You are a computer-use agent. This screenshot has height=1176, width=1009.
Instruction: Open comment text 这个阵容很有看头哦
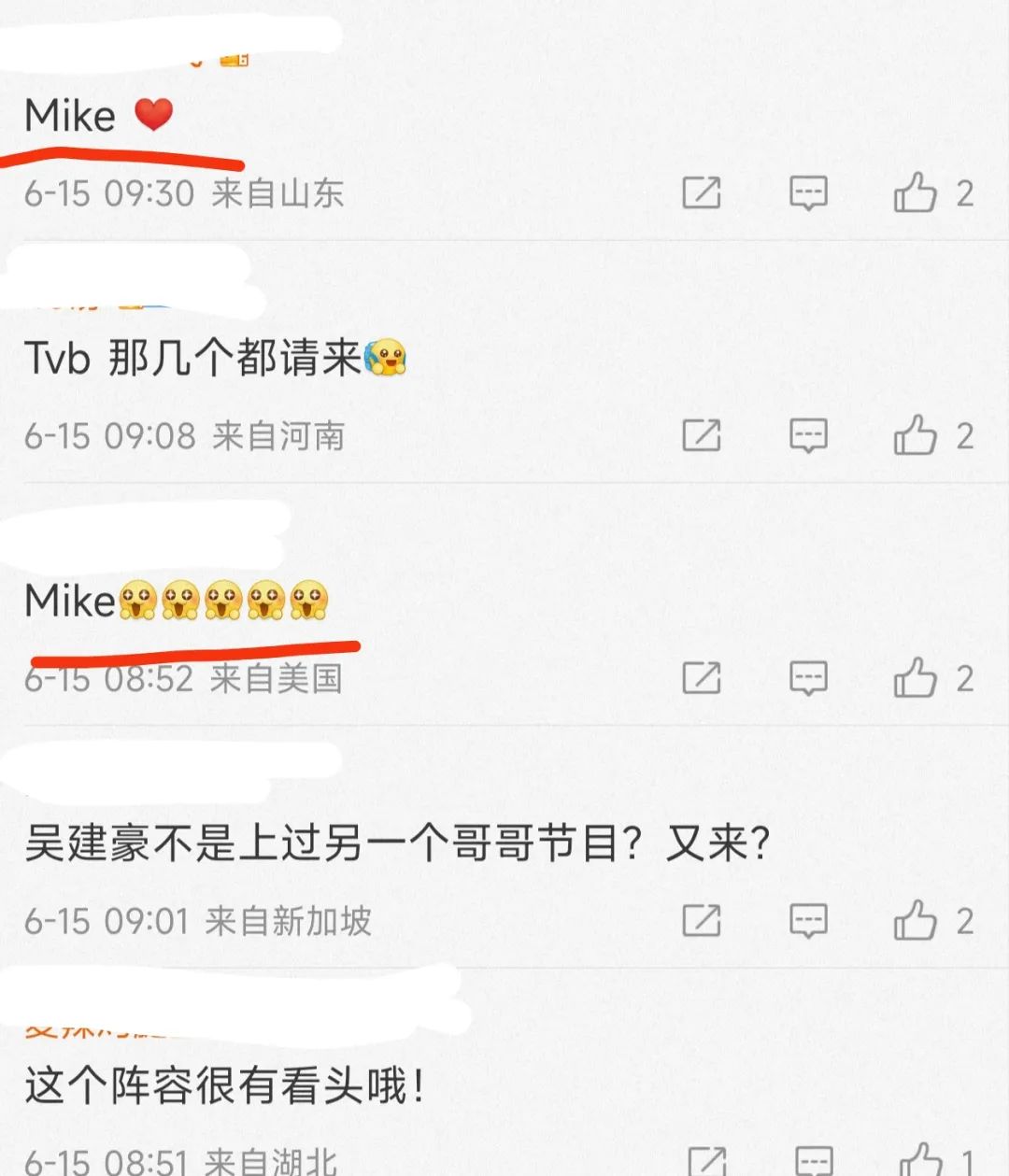(x=225, y=1086)
